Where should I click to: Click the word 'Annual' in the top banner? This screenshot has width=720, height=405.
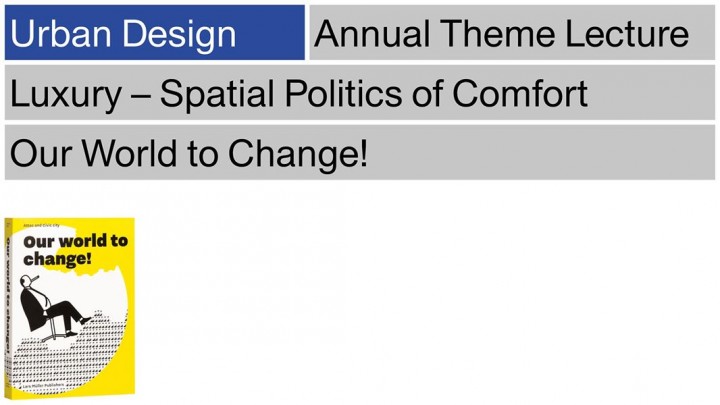[372, 34]
